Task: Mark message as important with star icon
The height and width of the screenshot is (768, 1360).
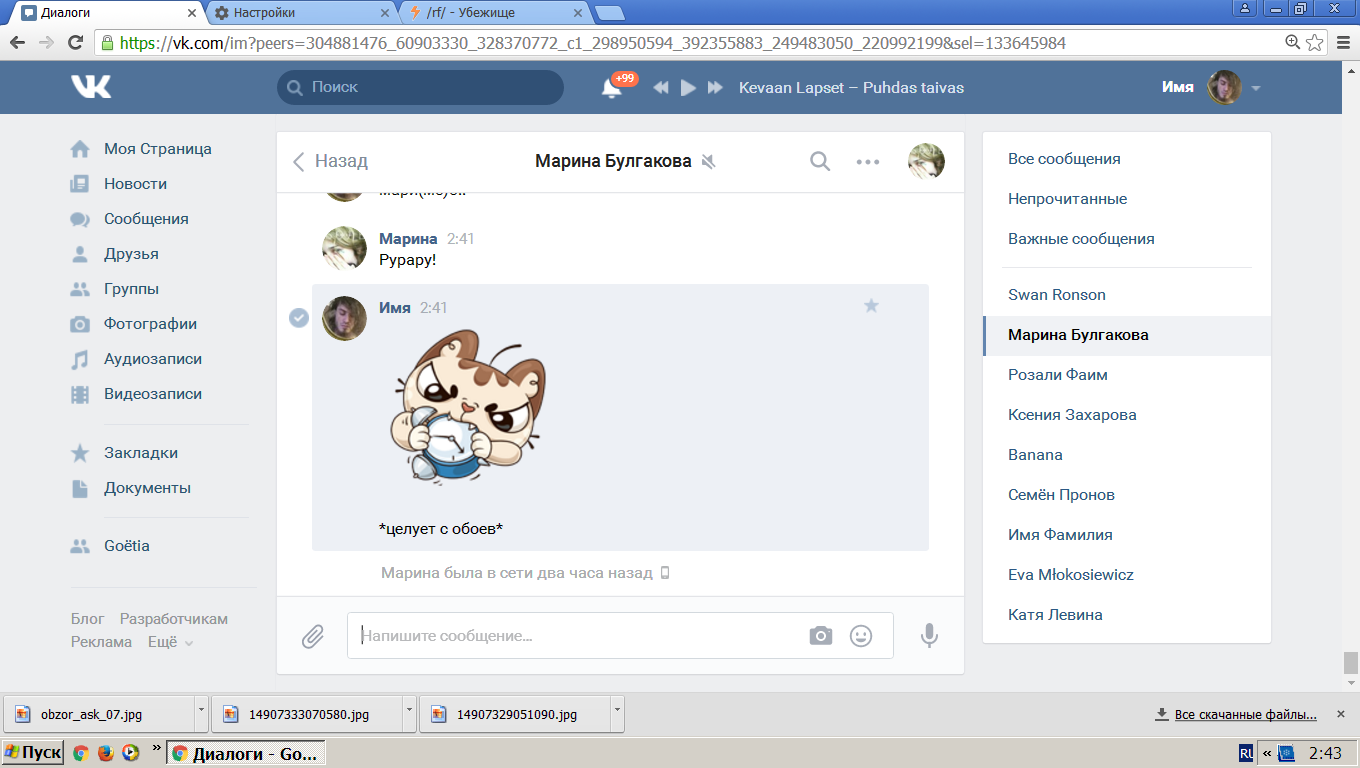Action: click(x=871, y=306)
